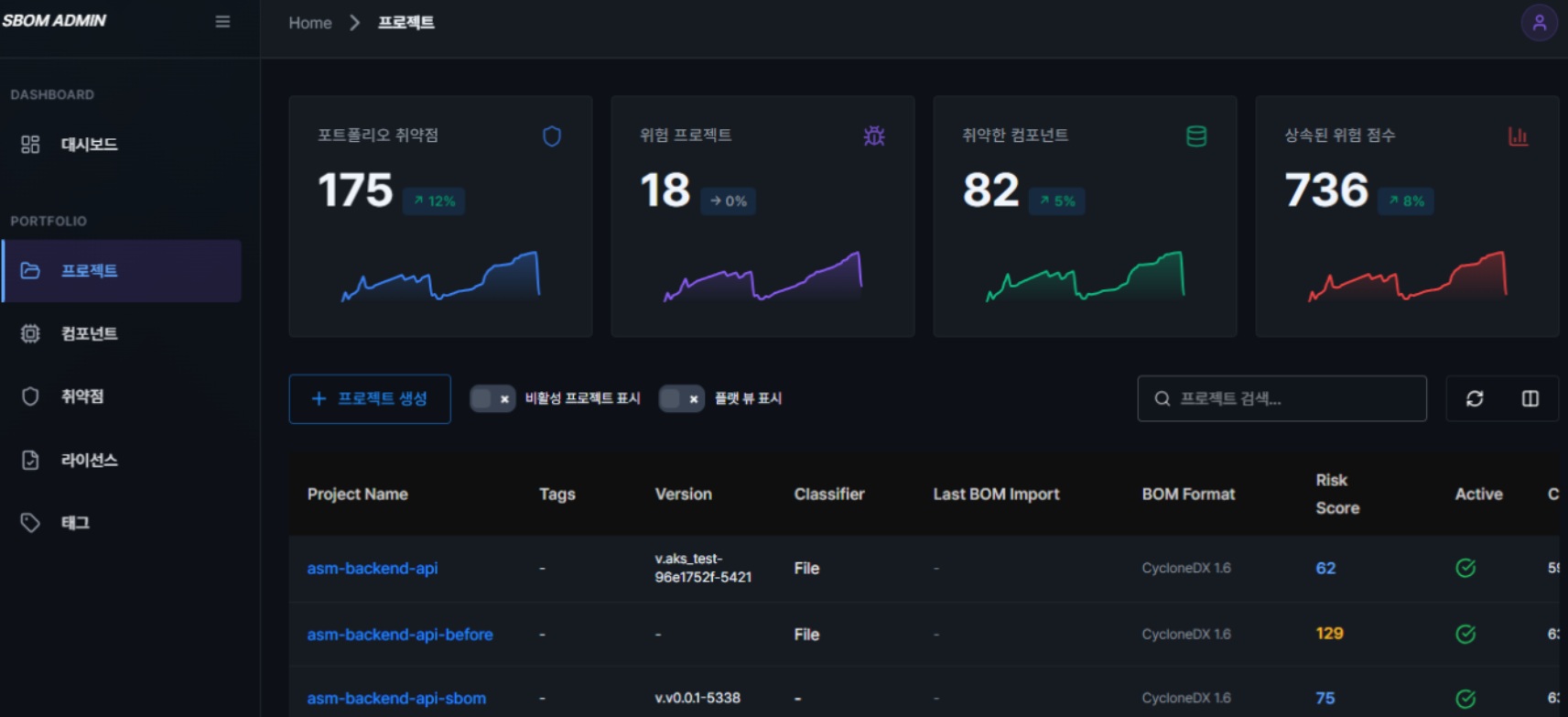
Task: Collapse sidebar with the hamburger menu icon
Action: [222, 21]
